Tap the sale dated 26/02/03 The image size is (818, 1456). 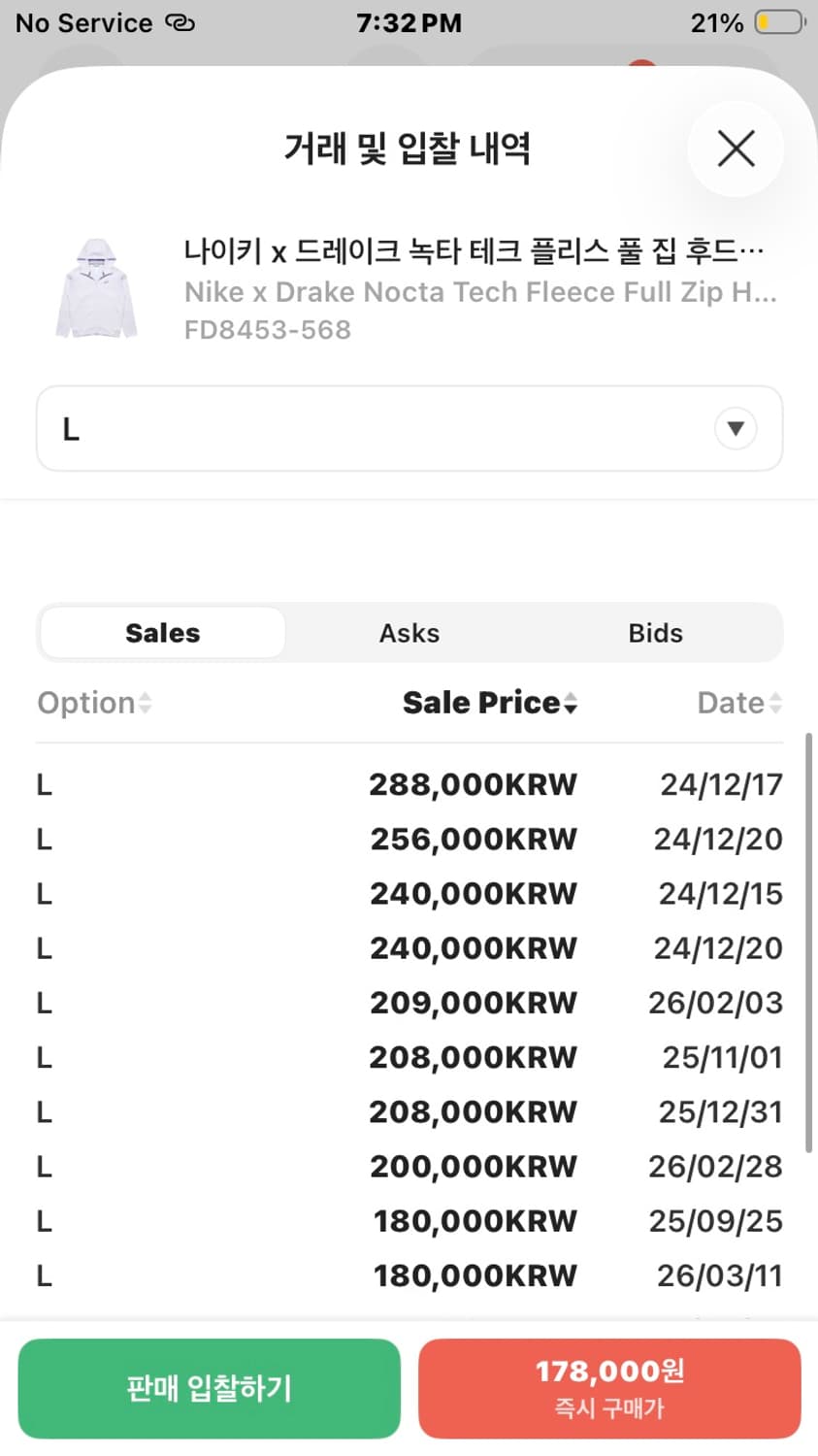tap(715, 1003)
